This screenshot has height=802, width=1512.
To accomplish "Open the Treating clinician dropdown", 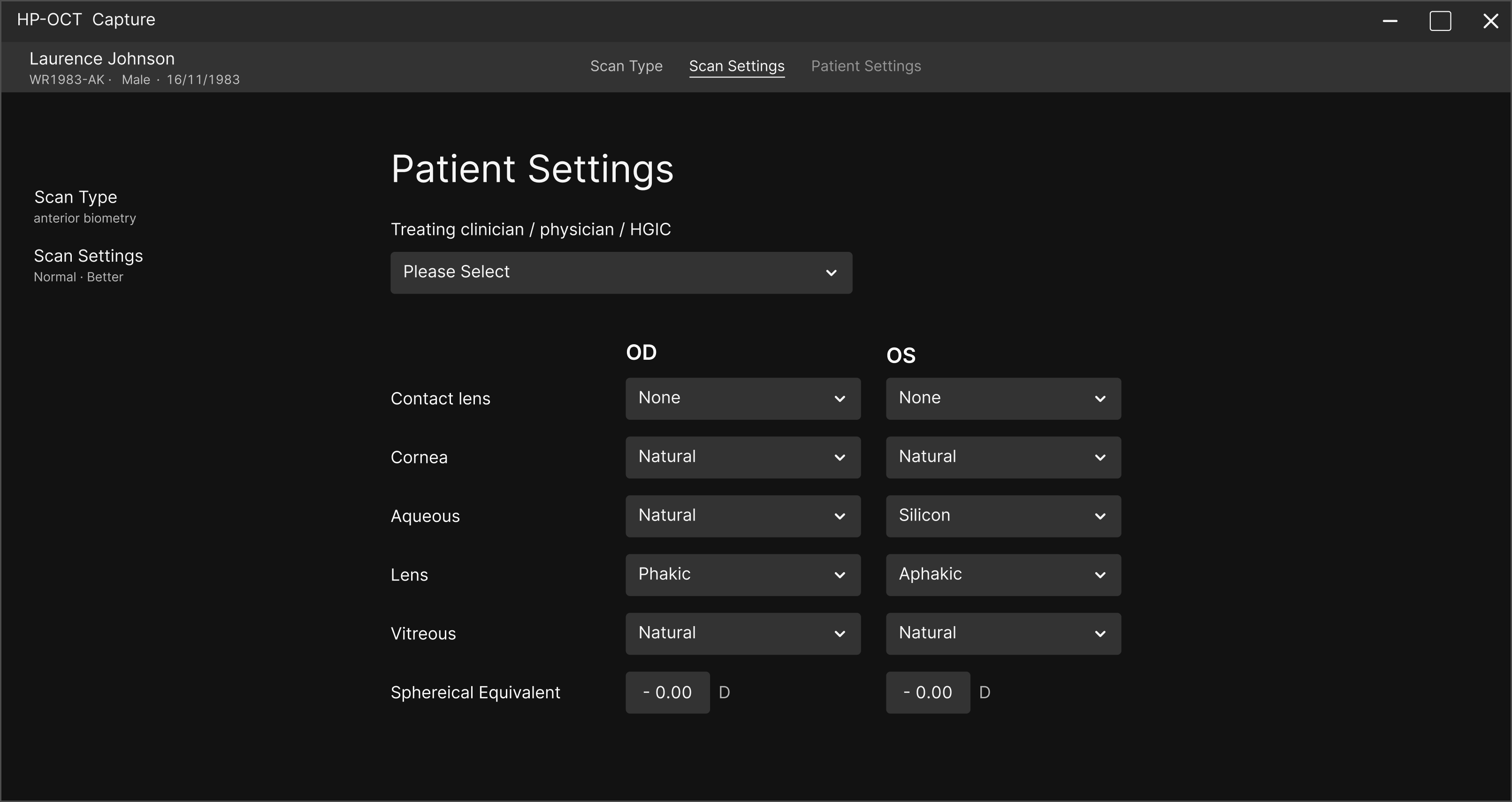I will click(621, 272).
